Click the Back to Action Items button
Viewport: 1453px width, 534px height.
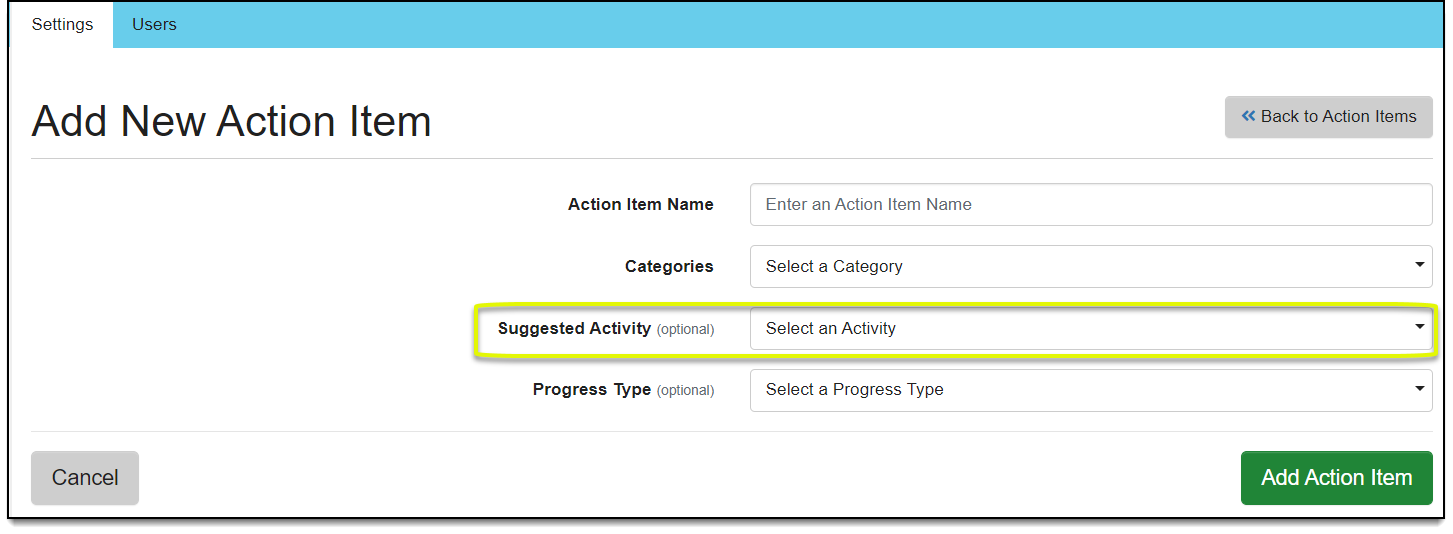click(x=1328, y=117)
